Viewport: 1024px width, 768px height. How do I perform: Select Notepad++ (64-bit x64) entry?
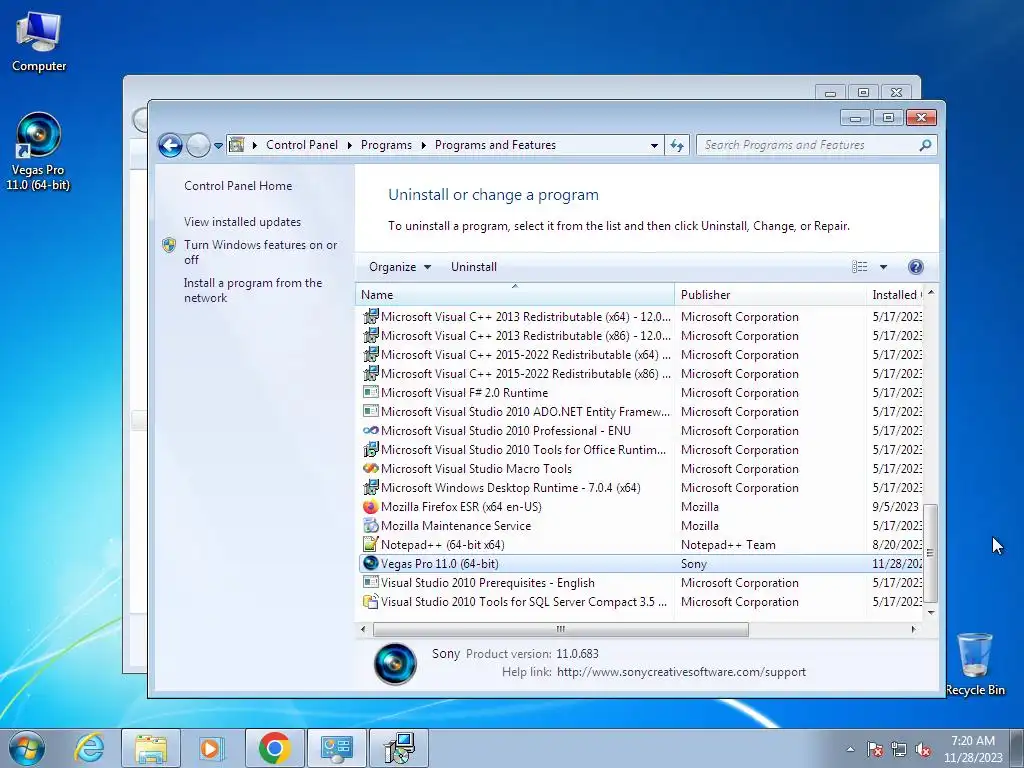pos(640,544)
